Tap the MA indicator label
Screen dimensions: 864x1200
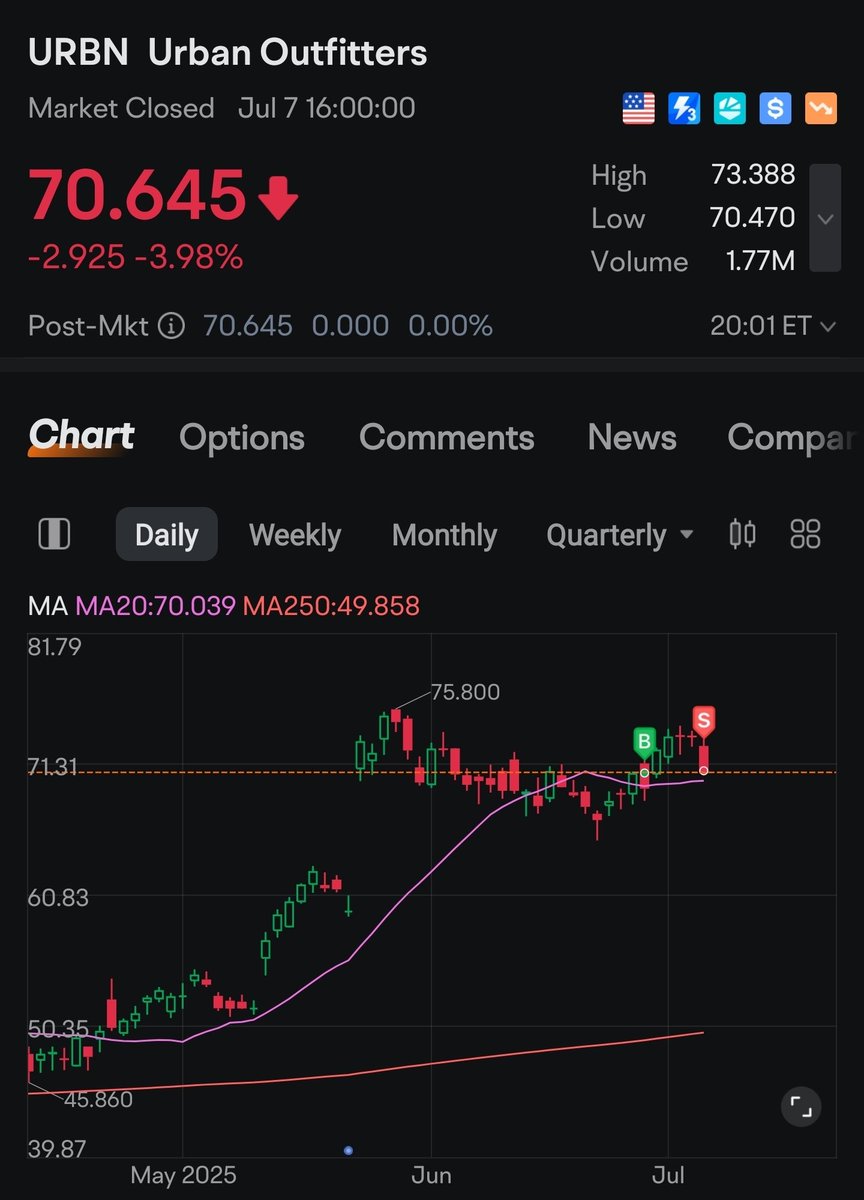tap(48, 606)
